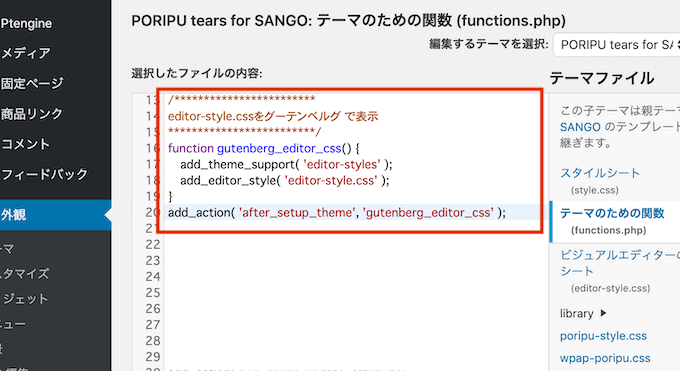The image size is (680, 371).
Task: Expand the library folder arrow
Action: [x=603, y=313]
